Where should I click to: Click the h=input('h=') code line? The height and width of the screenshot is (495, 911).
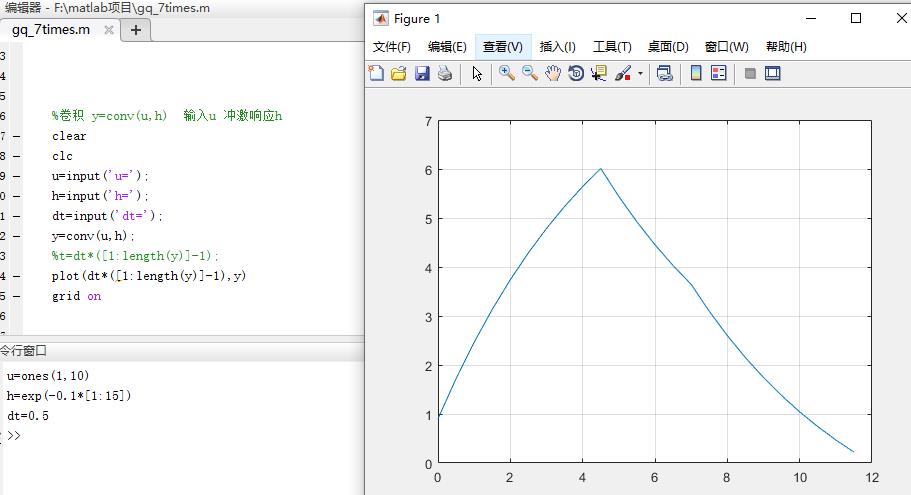pos(100,196)
